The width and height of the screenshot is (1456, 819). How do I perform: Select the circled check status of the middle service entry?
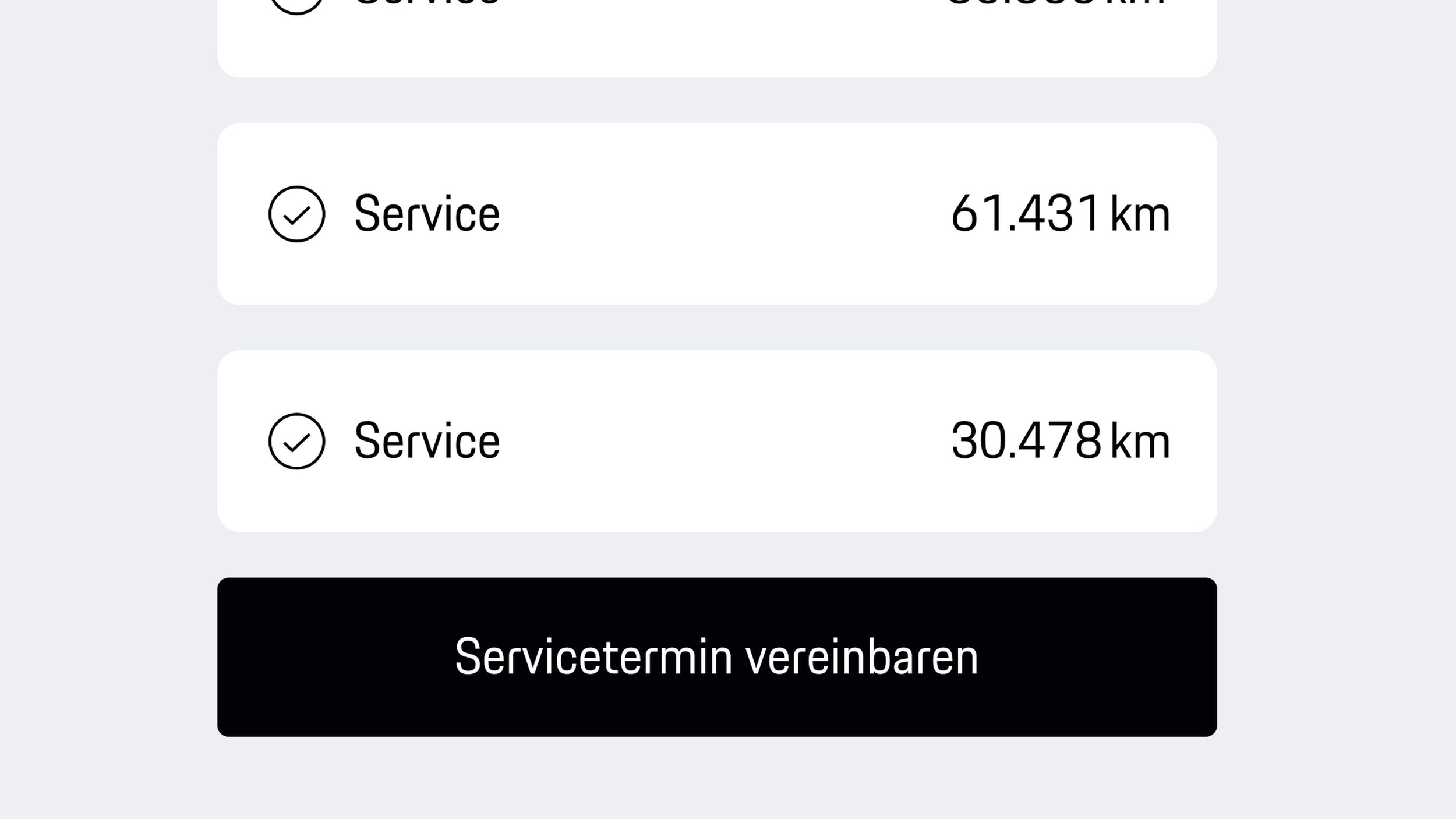[x=297, y=213]
